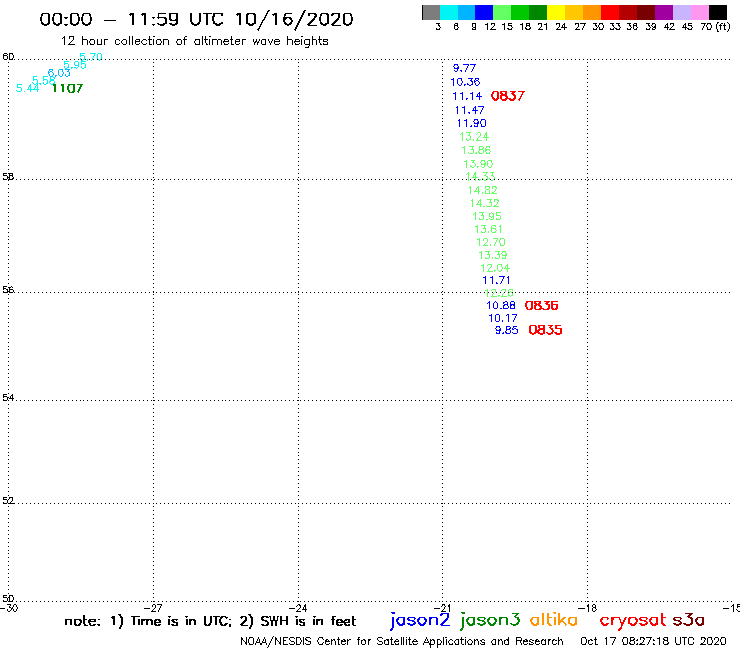Click wave height value 10.36
This screenshot has height=650, width=740.
(x=465, y=82)
